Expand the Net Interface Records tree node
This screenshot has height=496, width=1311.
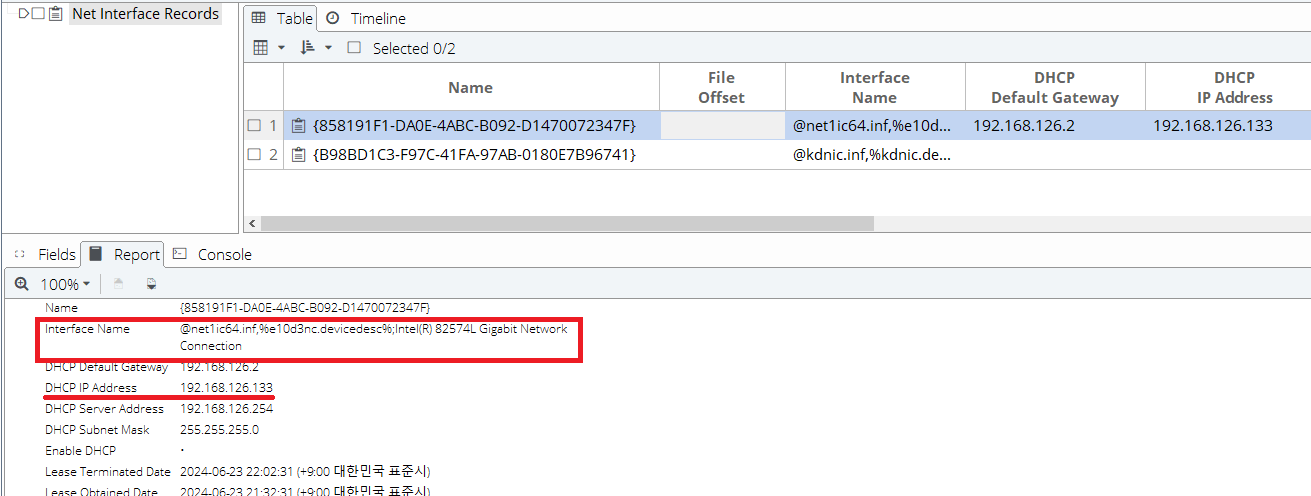click(24, 14)
